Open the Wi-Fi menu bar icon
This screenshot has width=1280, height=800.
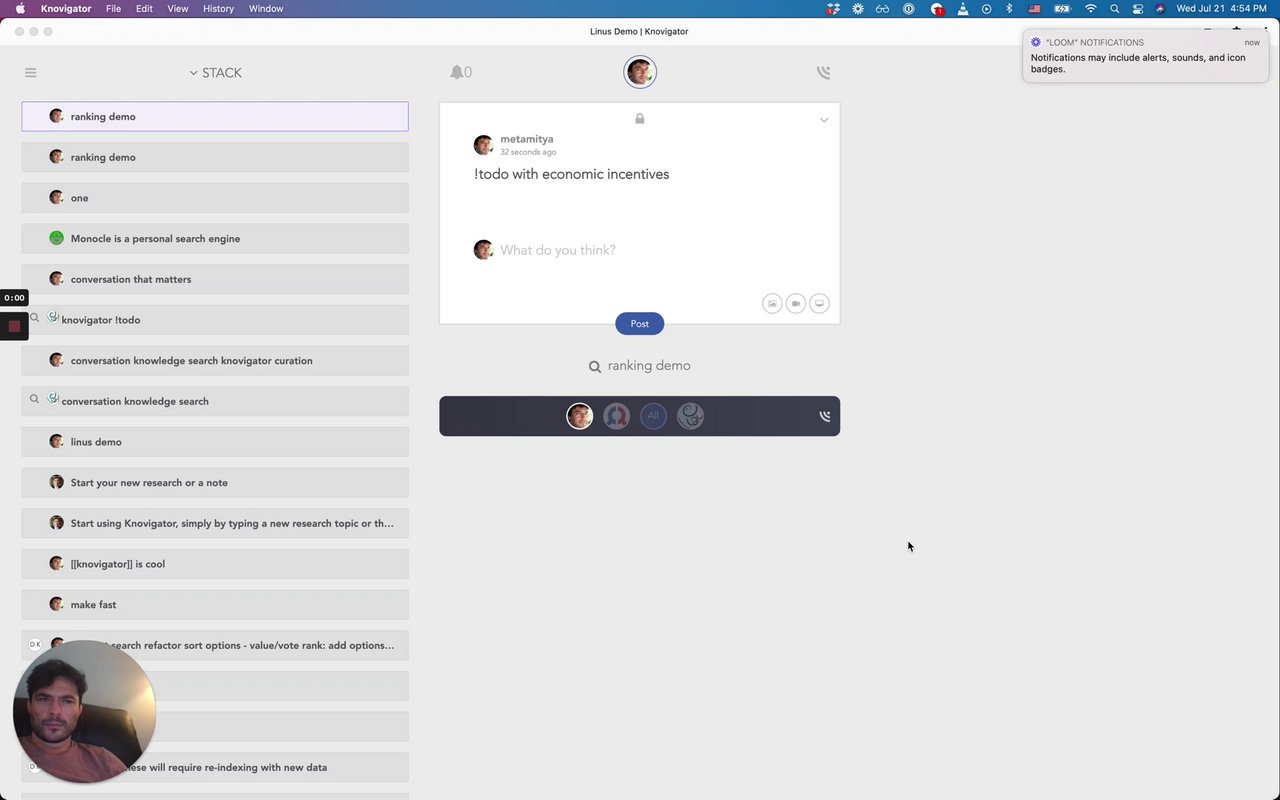tap(1091, 8)
